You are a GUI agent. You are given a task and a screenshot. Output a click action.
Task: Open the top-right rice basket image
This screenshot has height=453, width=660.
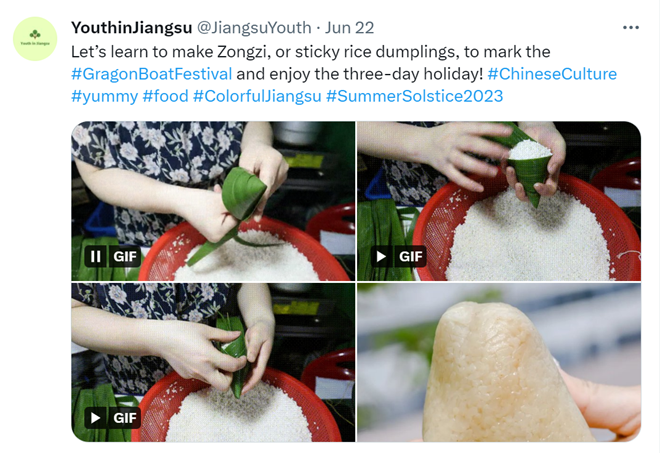tap(499, 201)
